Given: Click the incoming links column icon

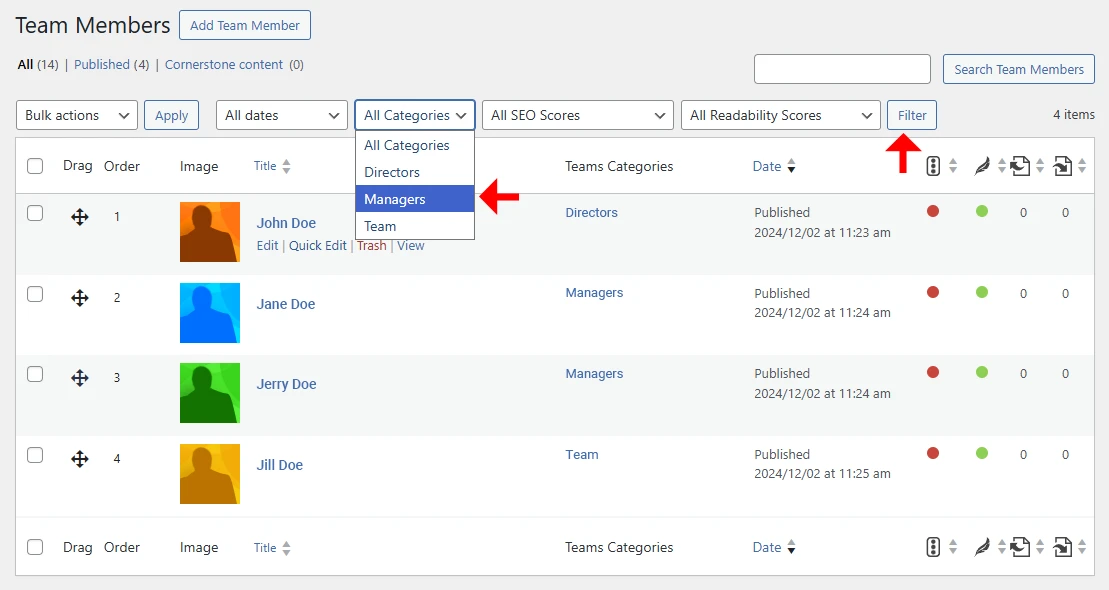Looking at the screenshot, I should 1022,166.
